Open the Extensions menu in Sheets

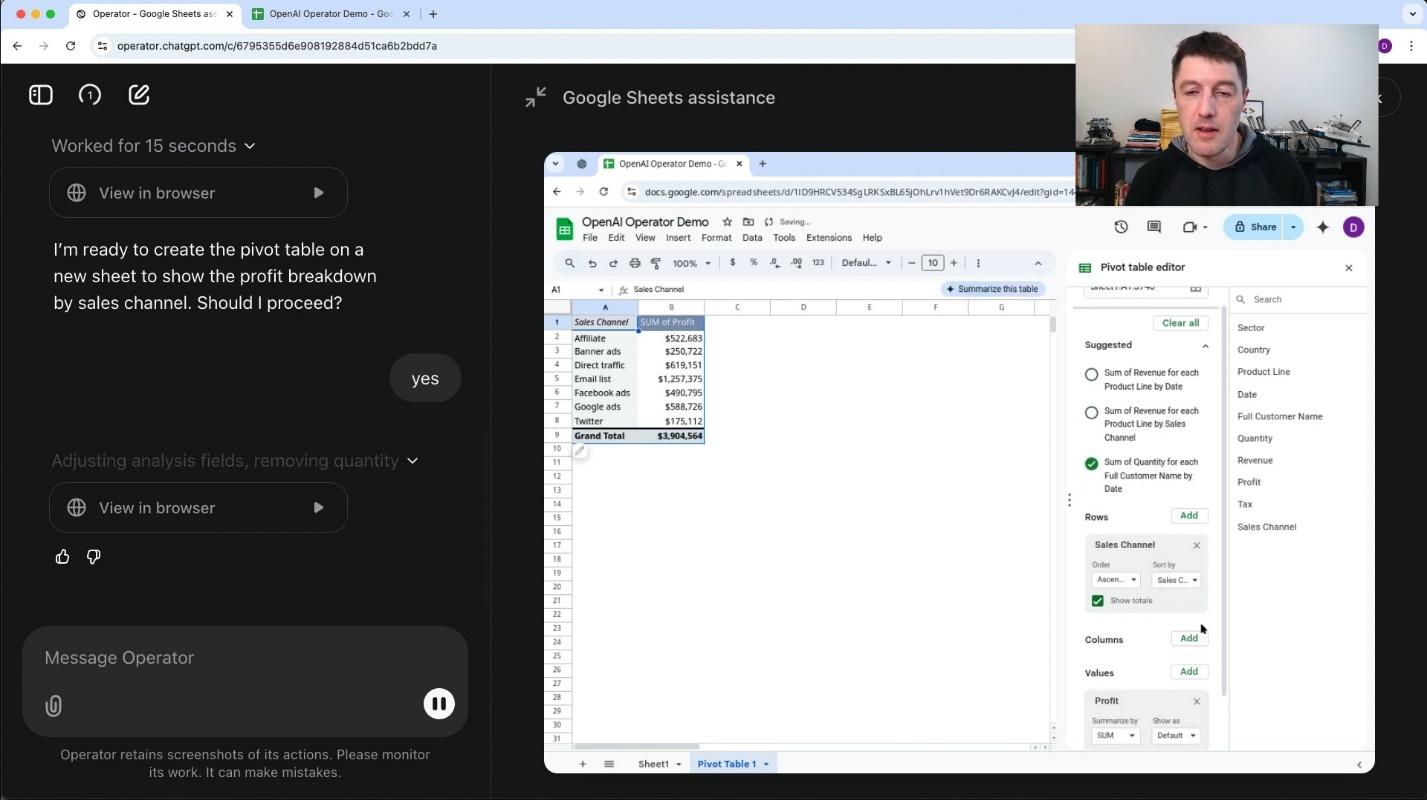828,238
